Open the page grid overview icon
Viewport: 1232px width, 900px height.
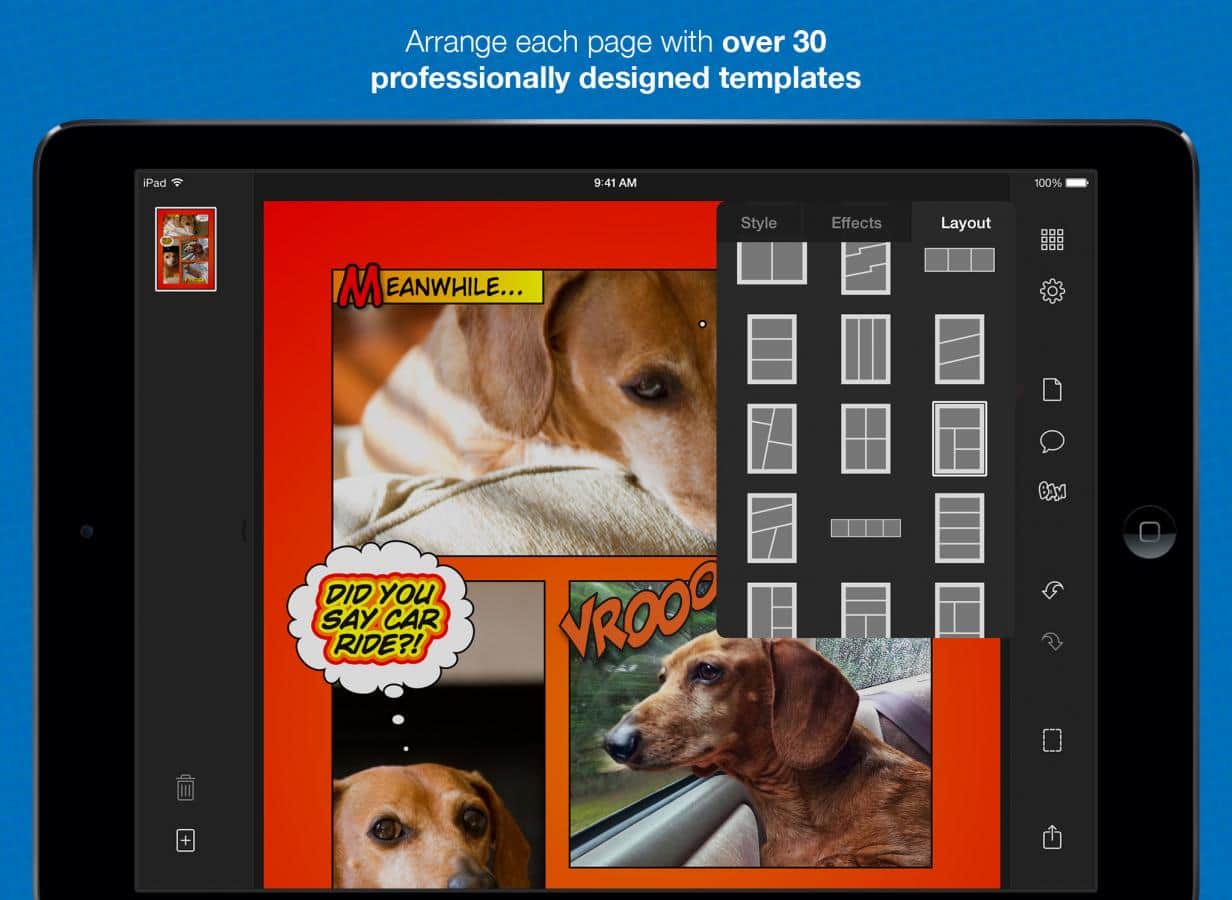(x=1052, y=239)
